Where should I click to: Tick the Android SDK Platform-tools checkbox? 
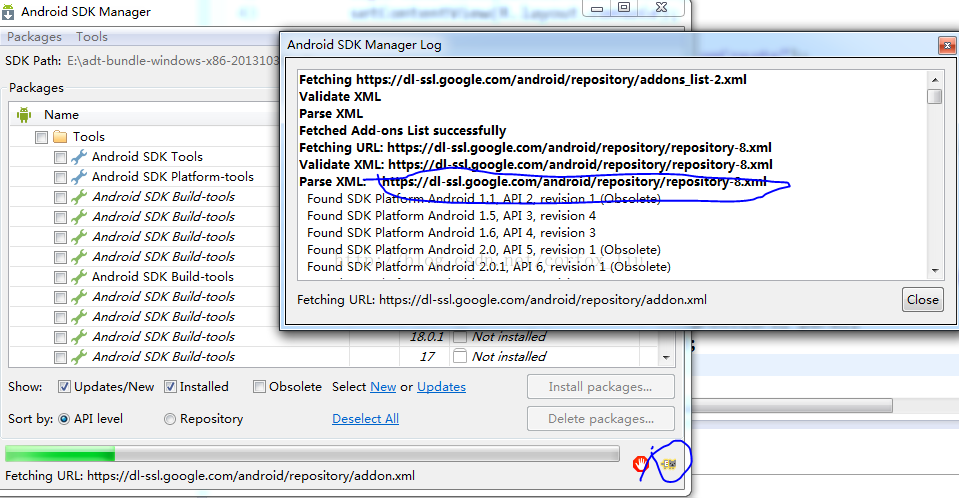tap(60, 177)
